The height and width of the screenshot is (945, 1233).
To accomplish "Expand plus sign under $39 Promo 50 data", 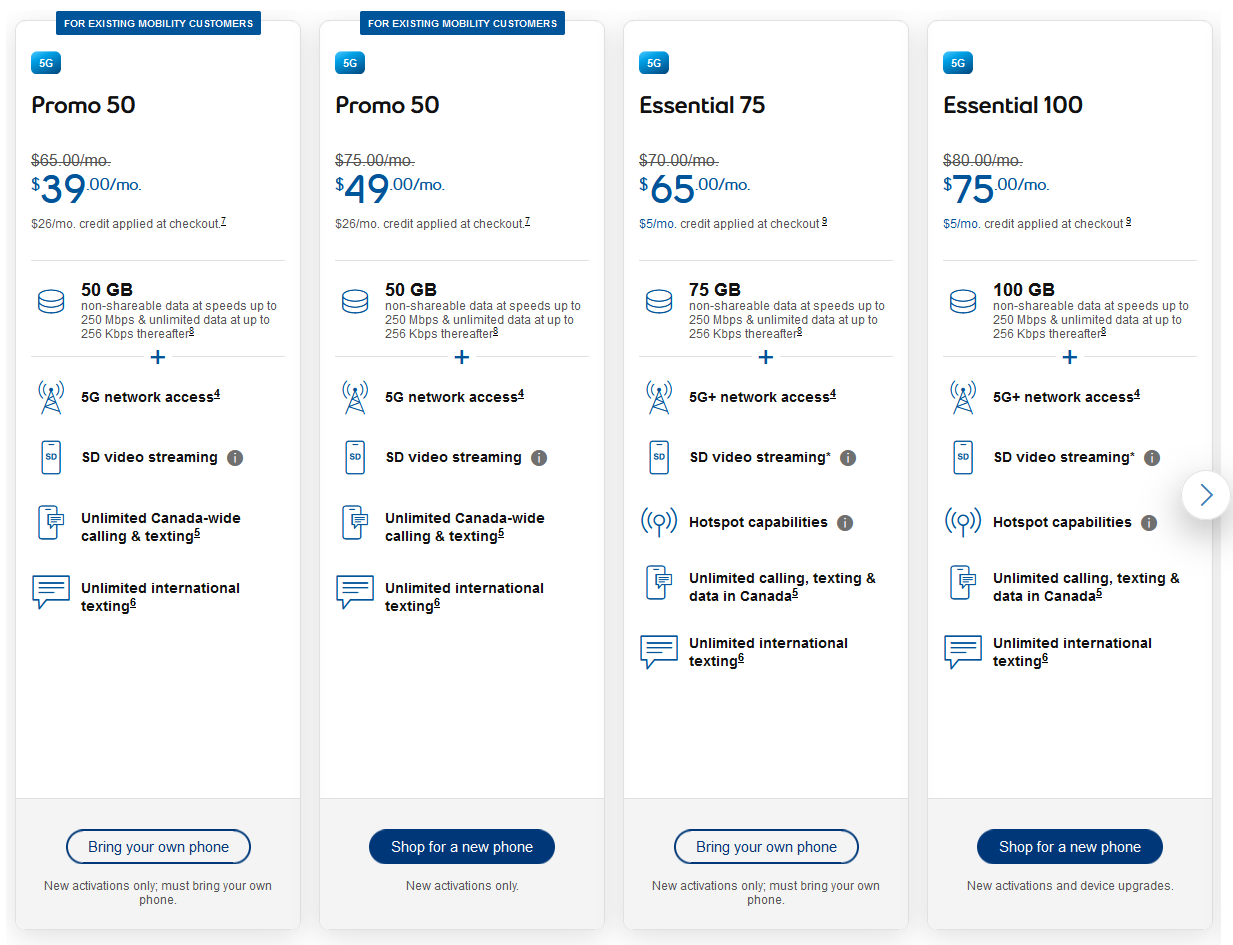I will [158, 357].
